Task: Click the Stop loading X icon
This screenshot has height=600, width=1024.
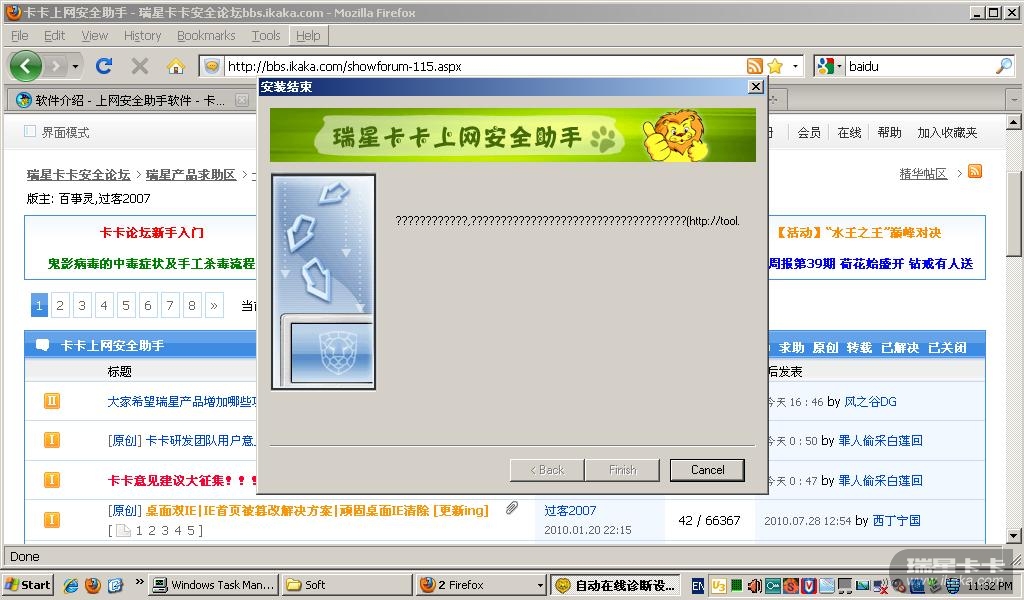Action: [140, 66]
